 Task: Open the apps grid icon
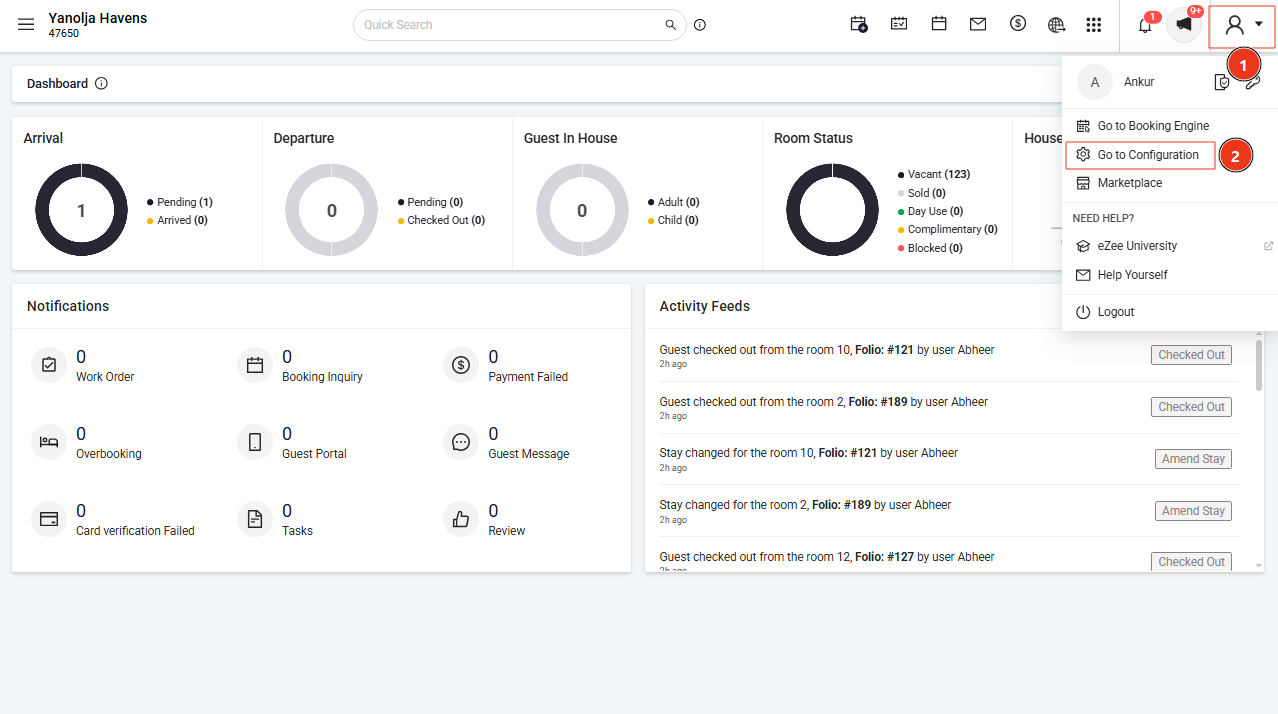[1094, 25]
